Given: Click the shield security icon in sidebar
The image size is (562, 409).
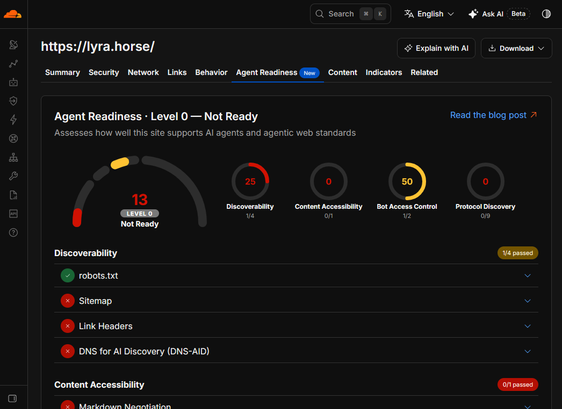Looking at the screenshot, I should click(x=13, y=101).
